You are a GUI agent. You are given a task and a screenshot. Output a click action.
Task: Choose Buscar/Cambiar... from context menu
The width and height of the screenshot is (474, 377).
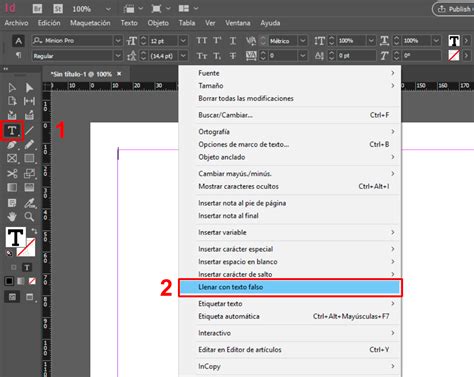coord(290,115)
